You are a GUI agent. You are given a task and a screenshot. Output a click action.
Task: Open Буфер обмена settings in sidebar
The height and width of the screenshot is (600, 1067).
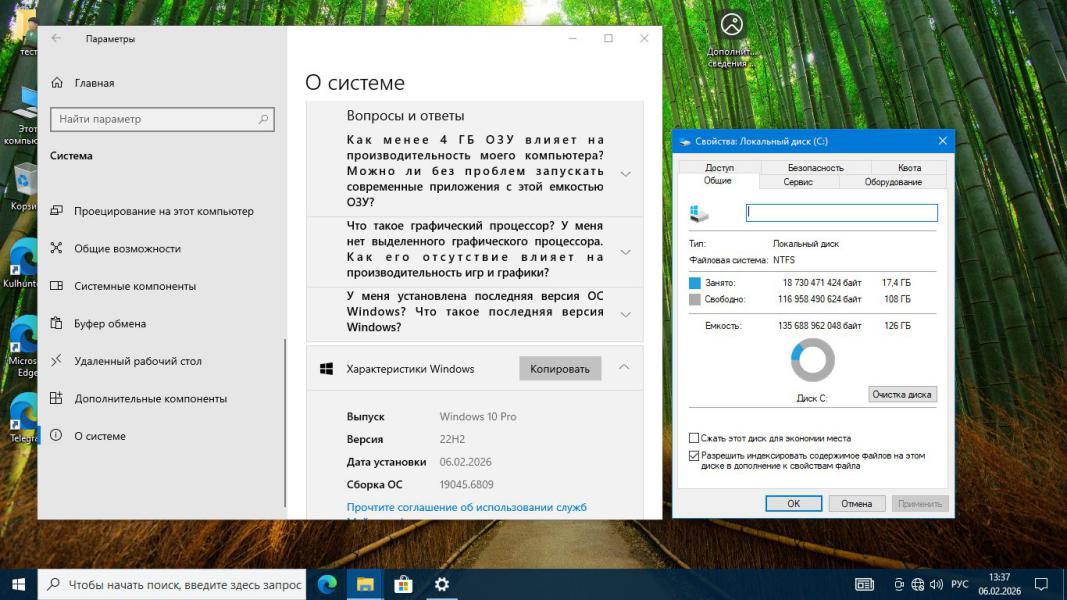110,324
